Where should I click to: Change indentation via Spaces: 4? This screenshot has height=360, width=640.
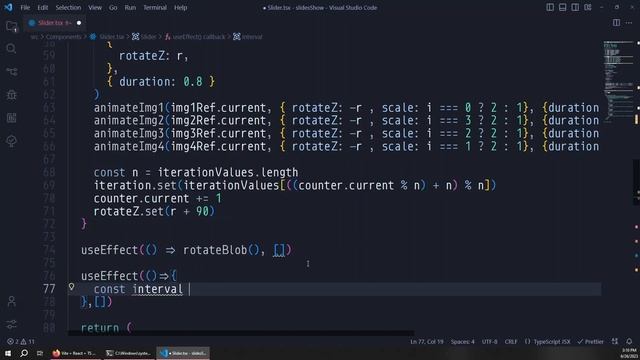point(462,341)
